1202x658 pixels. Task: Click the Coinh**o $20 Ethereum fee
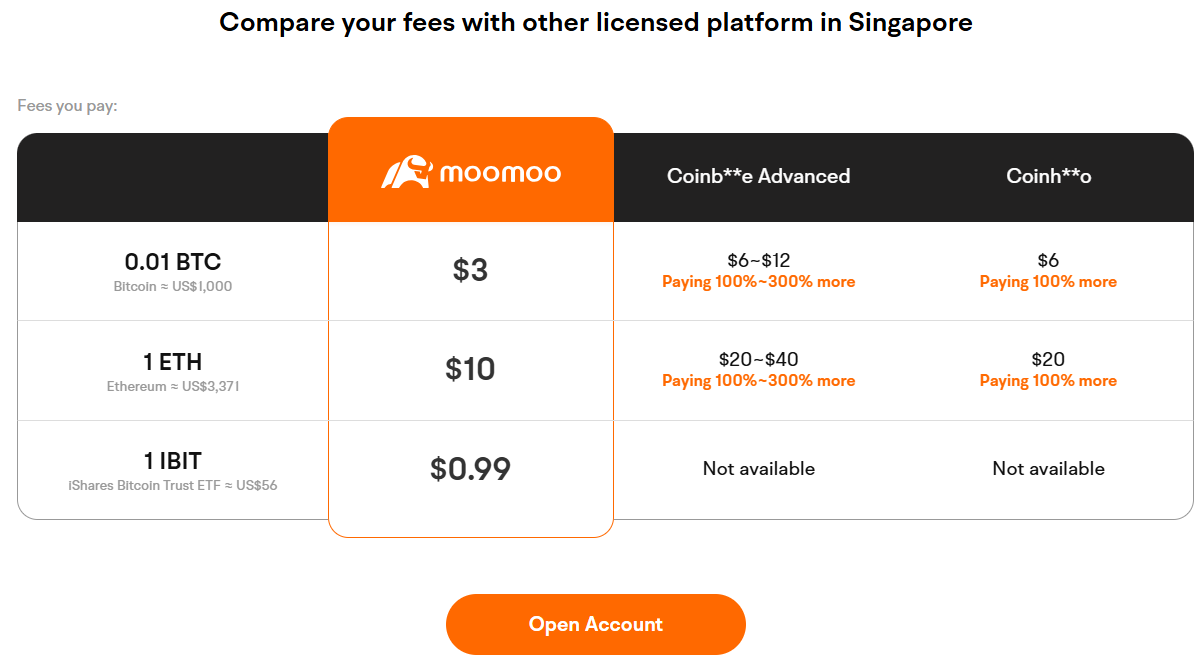coord(1048,360)
